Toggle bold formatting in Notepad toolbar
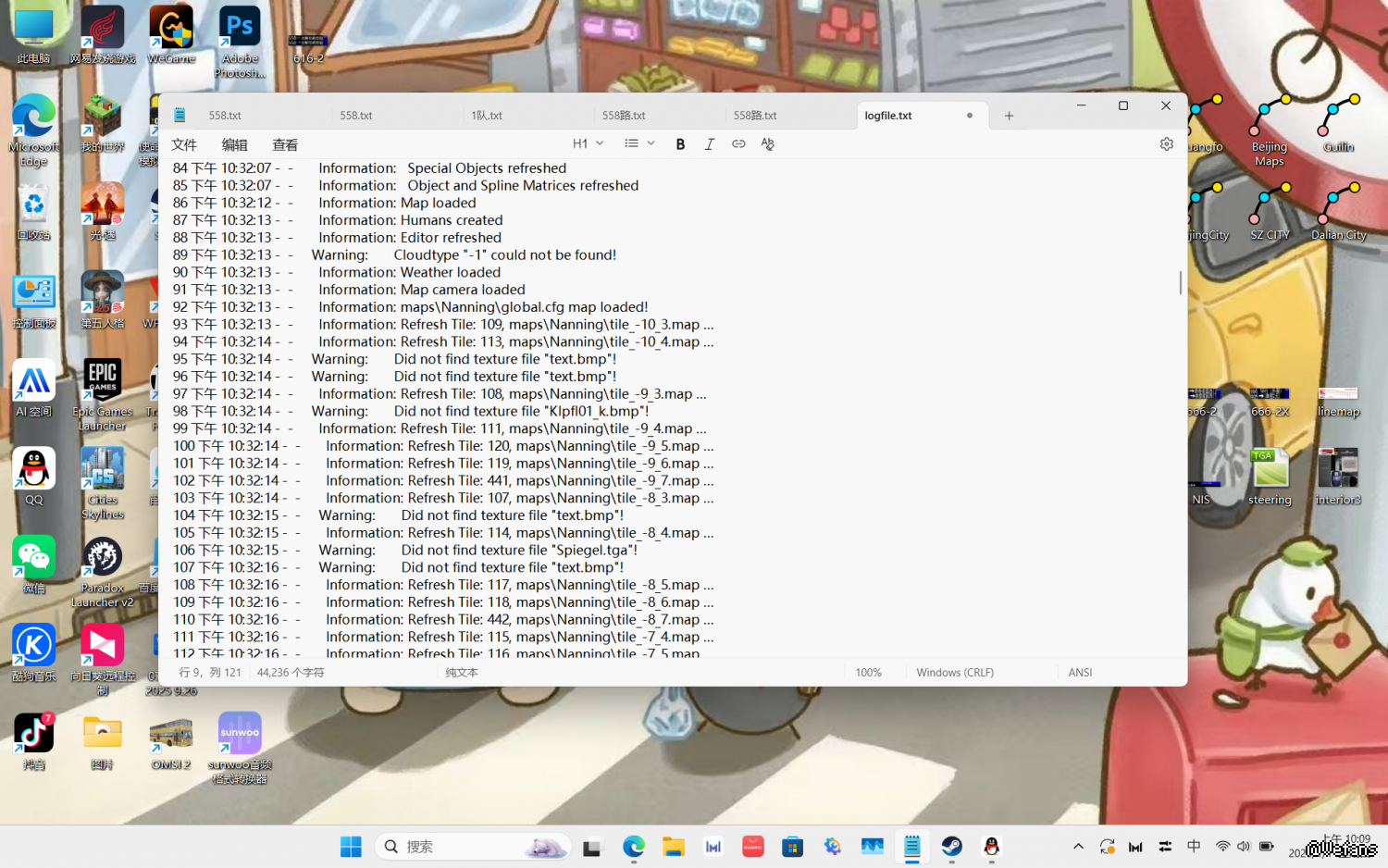1388x868 pixels. click(x=680, y=144)
